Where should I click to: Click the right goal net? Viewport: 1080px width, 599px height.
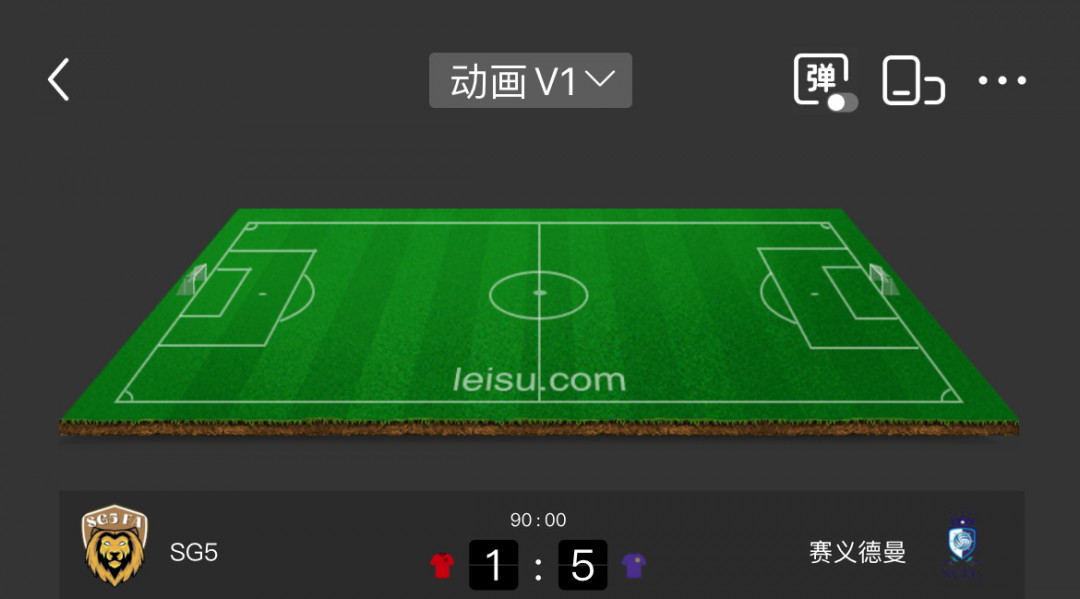point(884,280)
